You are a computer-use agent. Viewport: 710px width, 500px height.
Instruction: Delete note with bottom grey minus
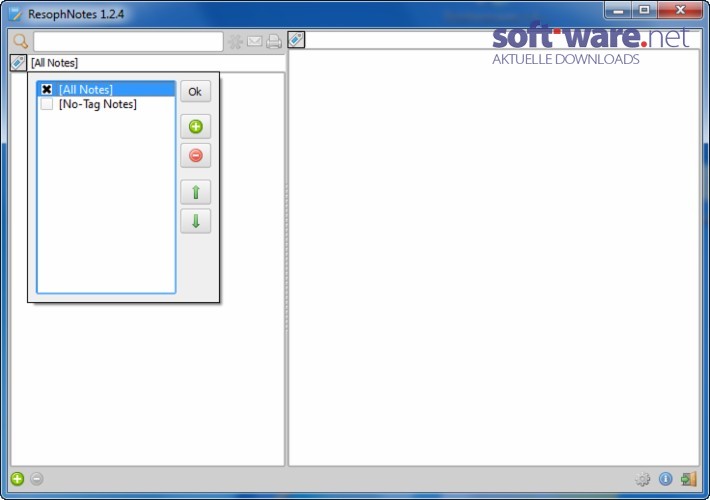click(x=37, y=479)
